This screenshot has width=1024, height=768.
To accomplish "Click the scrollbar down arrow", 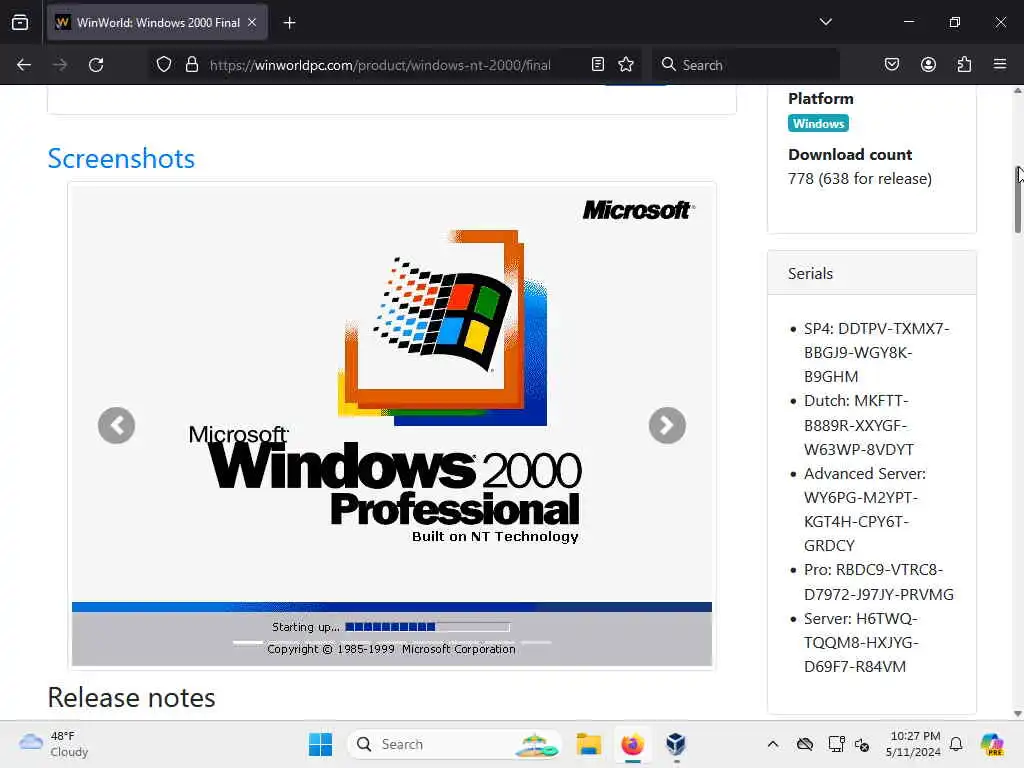I will (1017, 714).
